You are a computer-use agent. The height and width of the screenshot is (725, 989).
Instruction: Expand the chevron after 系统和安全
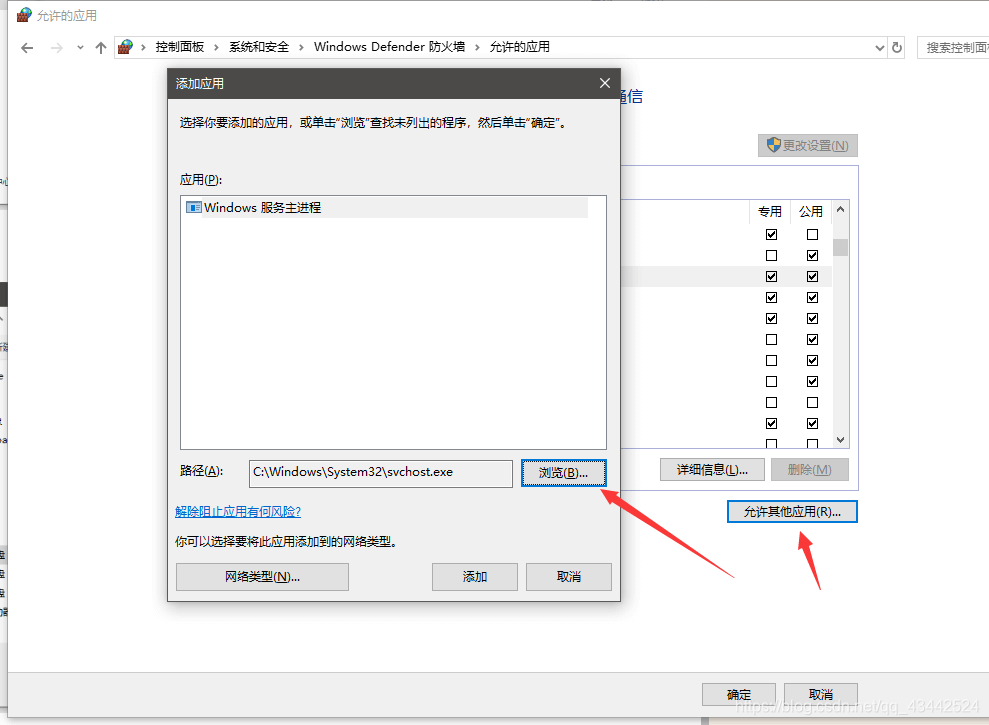[301, 47]
